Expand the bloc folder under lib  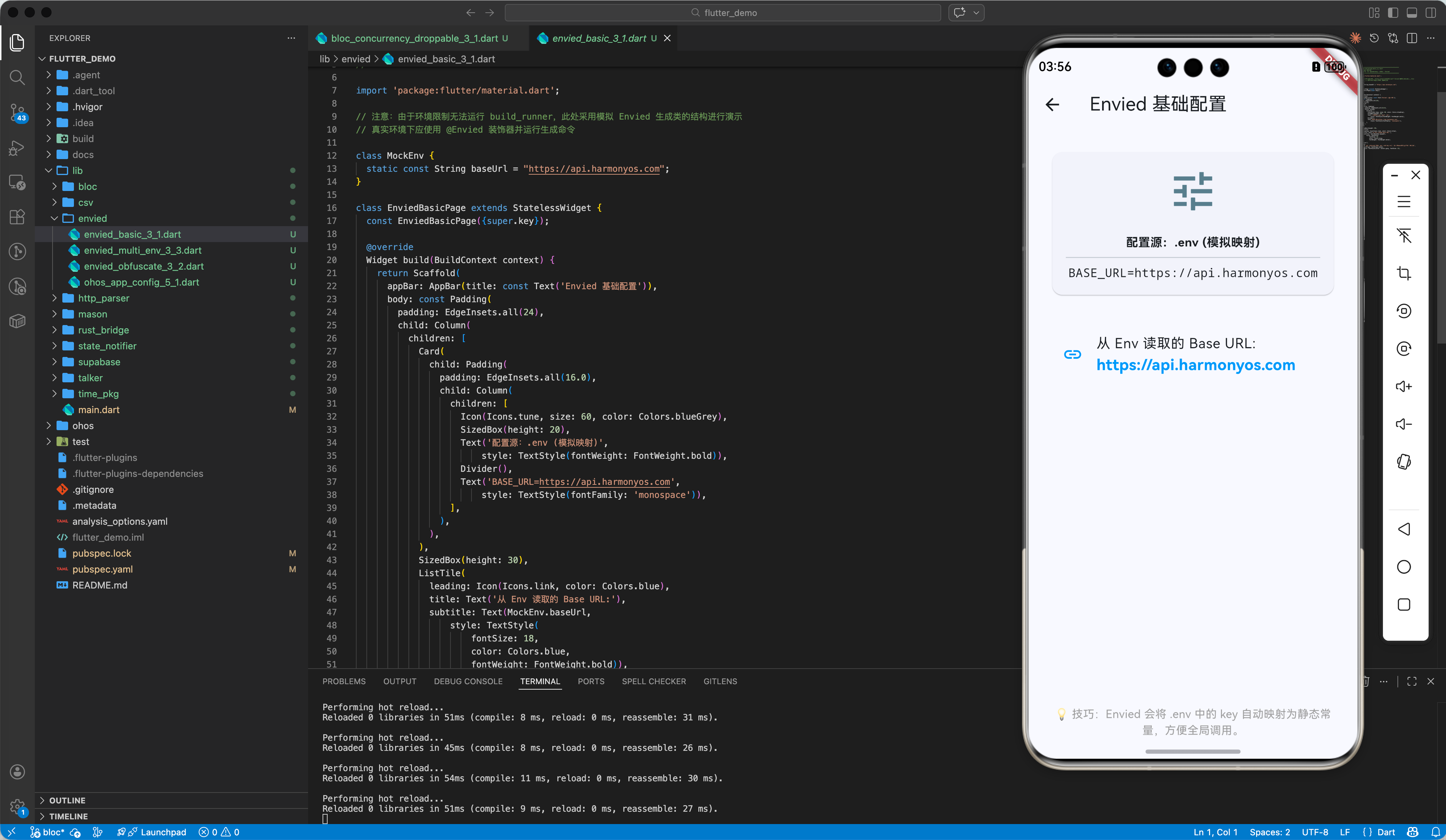(x=87, y=187)
